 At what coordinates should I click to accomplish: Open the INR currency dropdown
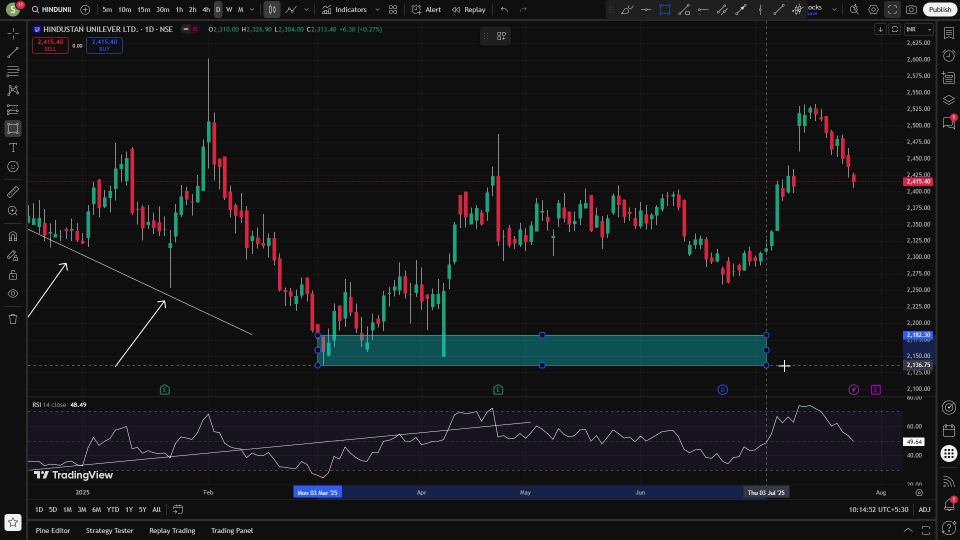coord(919,29)
